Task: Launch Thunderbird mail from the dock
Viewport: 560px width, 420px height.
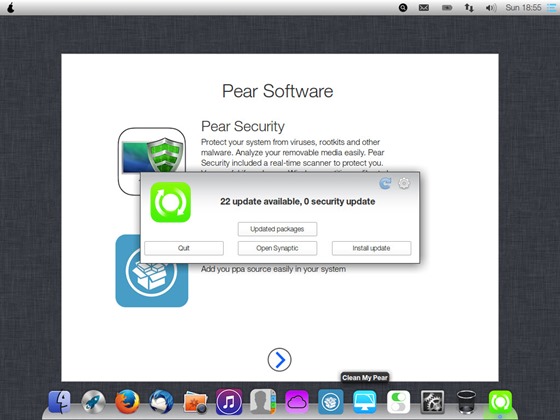Action: pos(161,402)
